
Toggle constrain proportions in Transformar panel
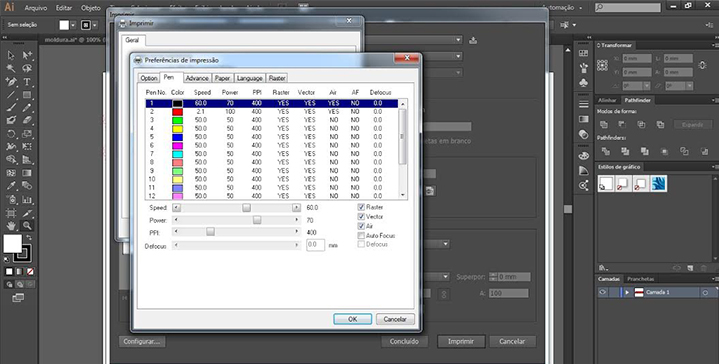click(702, 65)
